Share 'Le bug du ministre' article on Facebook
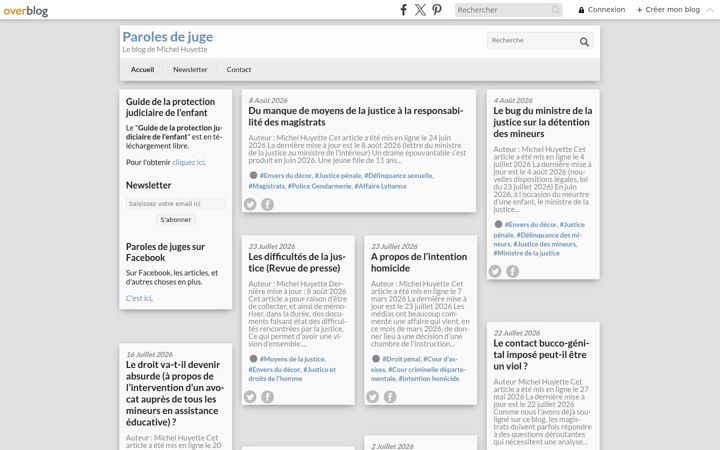 click(x=512, y=271)
